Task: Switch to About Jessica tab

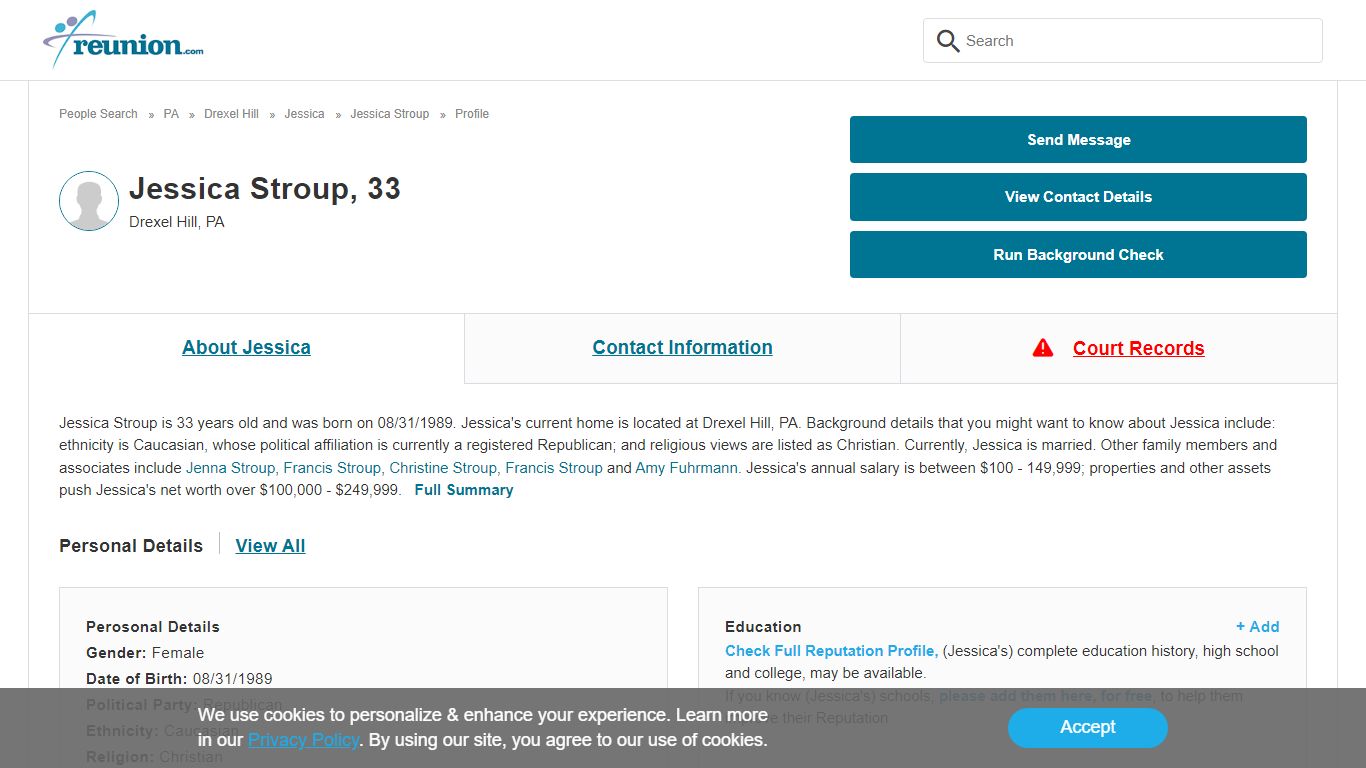Action: click(x=246, y=348)
